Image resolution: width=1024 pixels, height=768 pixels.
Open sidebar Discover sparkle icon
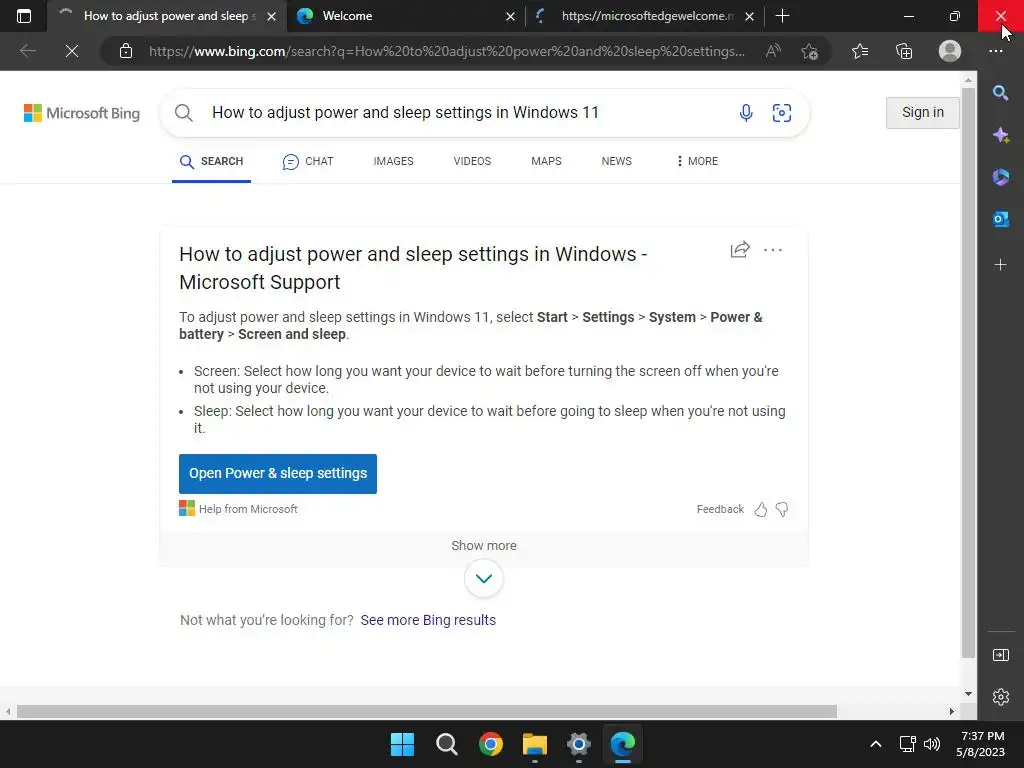click(x=1000, y=135)
